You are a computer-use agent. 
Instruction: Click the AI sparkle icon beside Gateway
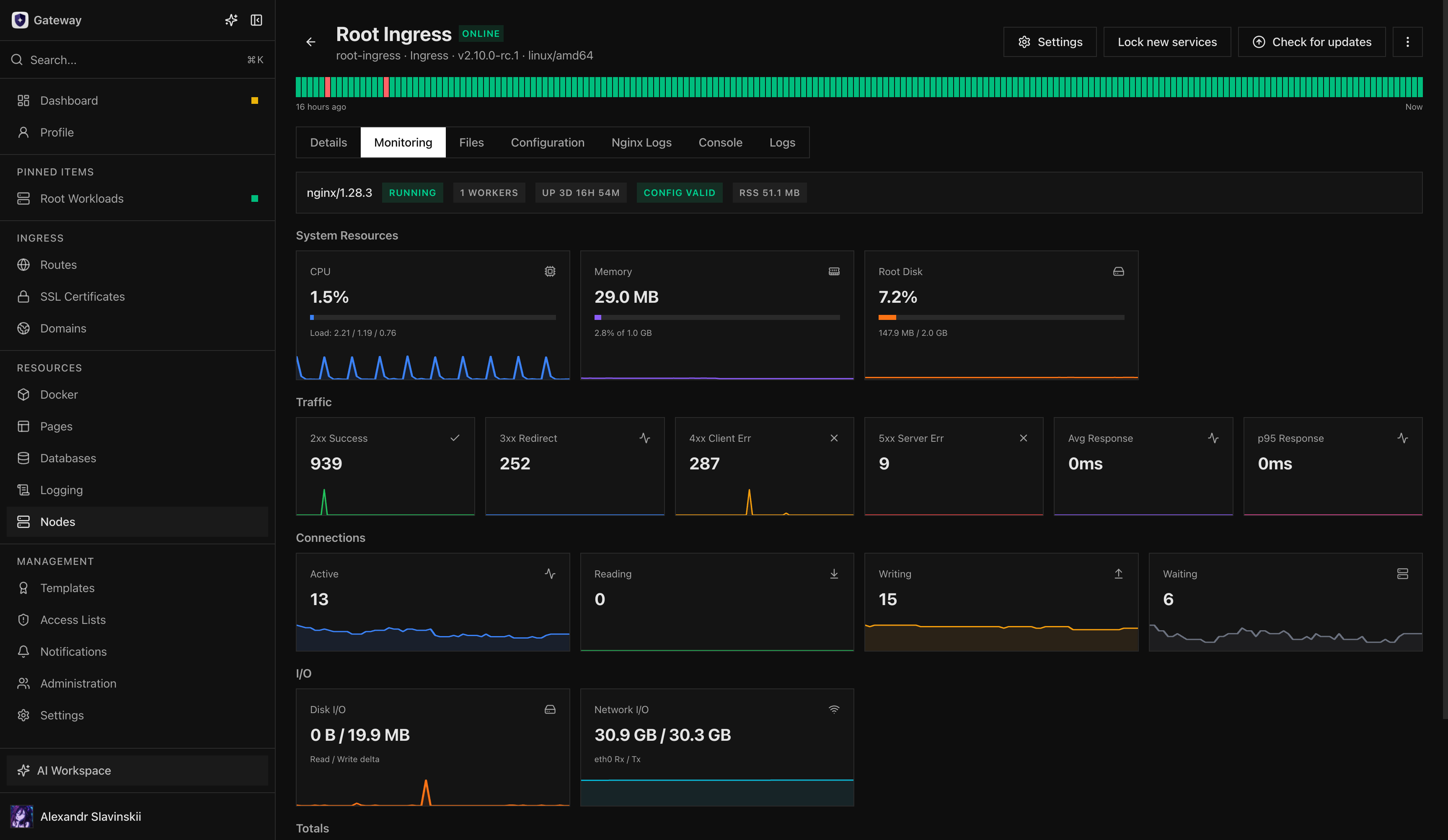click(231, 20)
